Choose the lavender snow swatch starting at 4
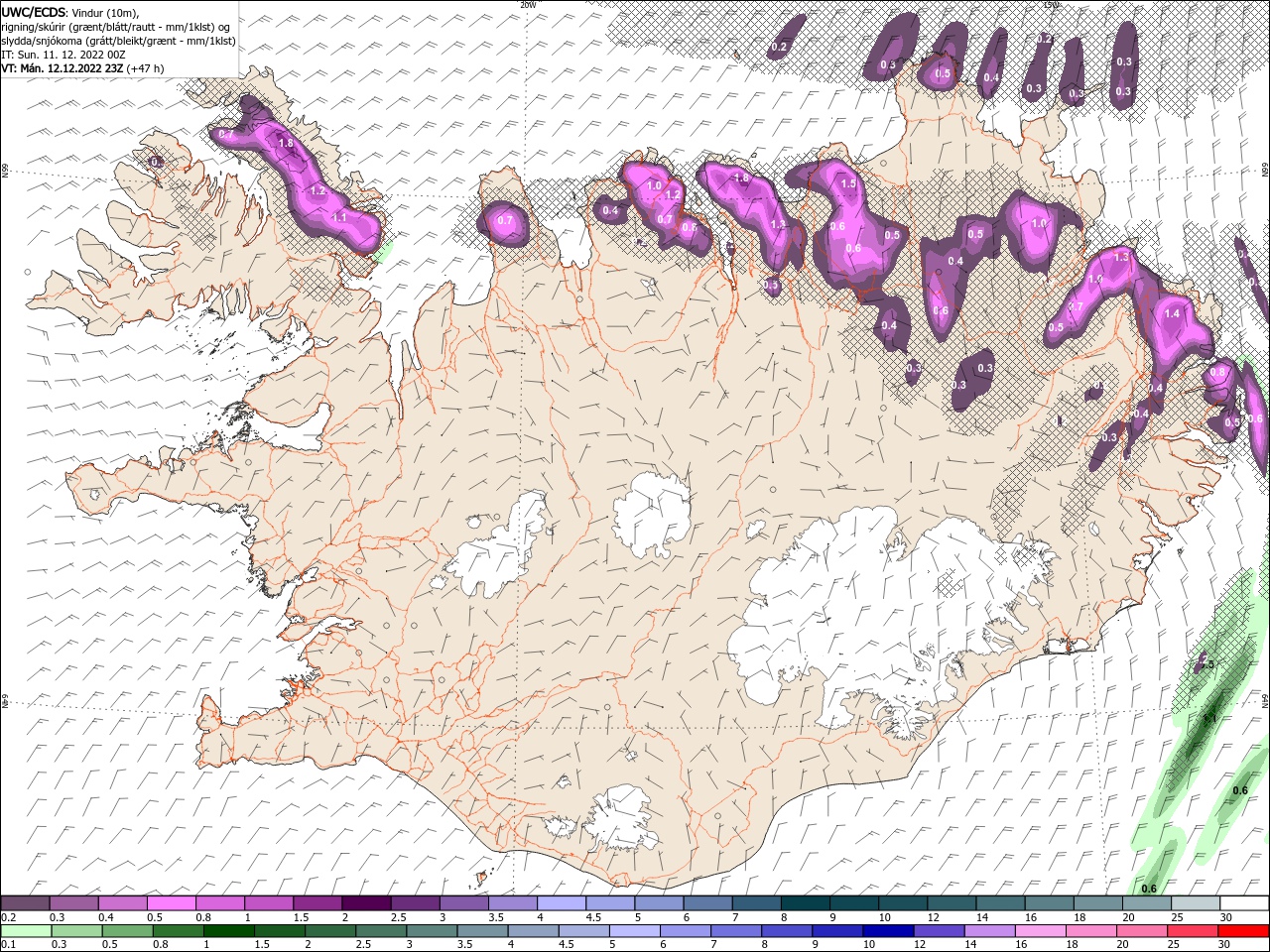1270x952 pixels. 561,902
